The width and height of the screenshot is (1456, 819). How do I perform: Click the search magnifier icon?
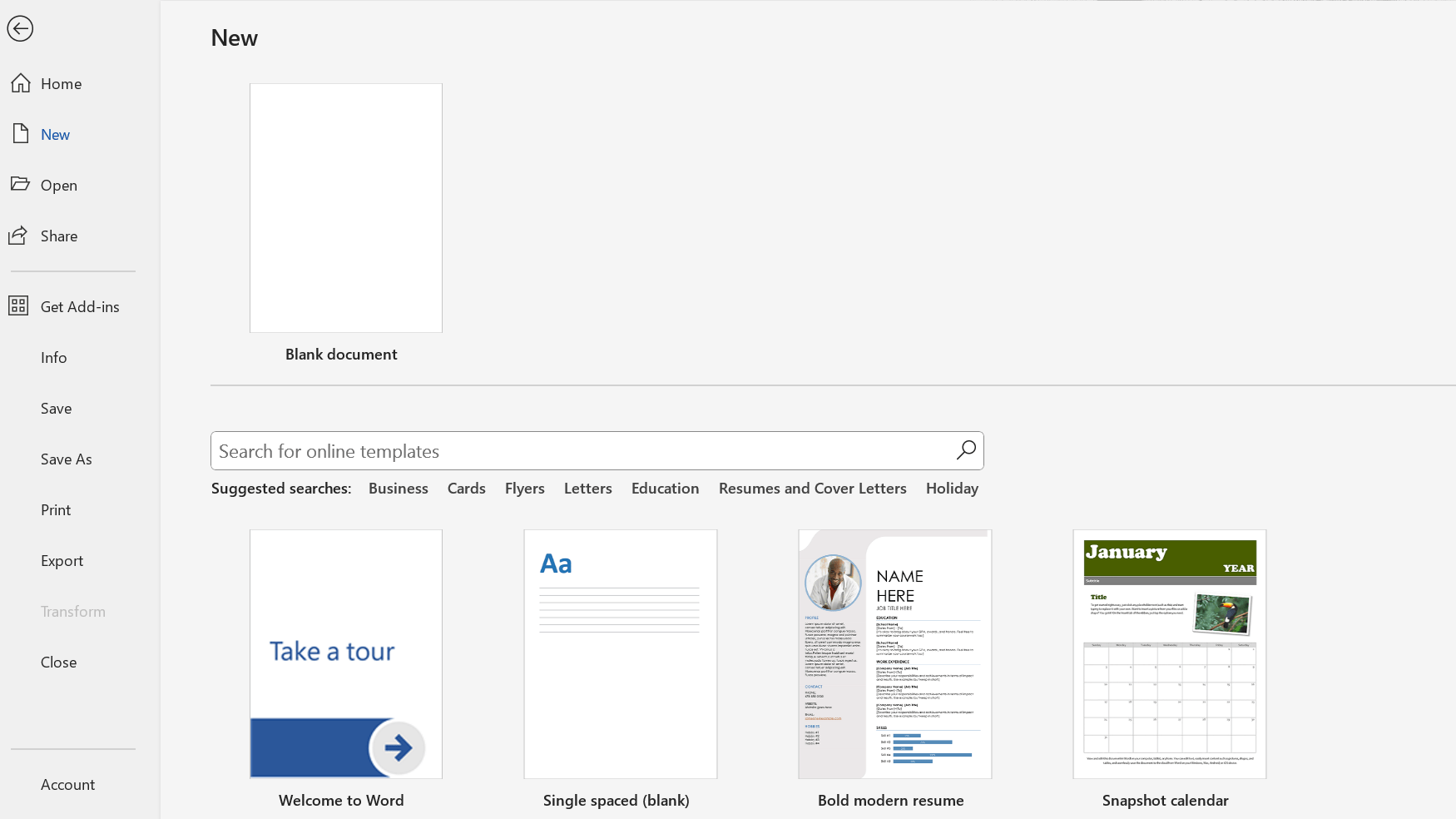pyautogui.click(x=966, y=450)
